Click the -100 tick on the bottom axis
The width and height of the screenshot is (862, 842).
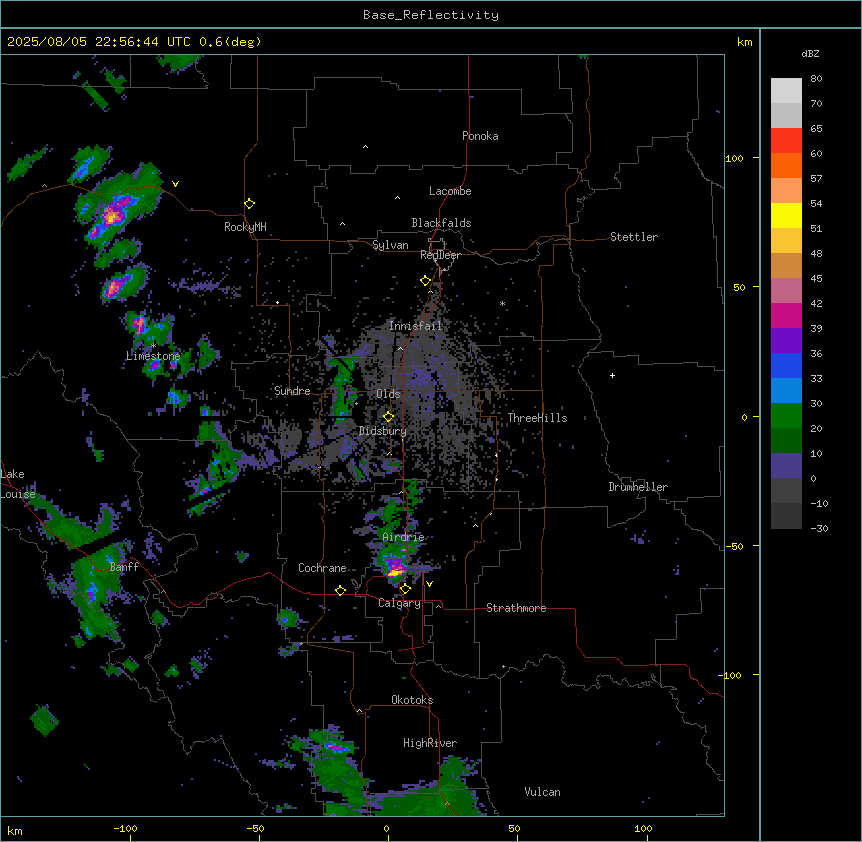(125, 829)
